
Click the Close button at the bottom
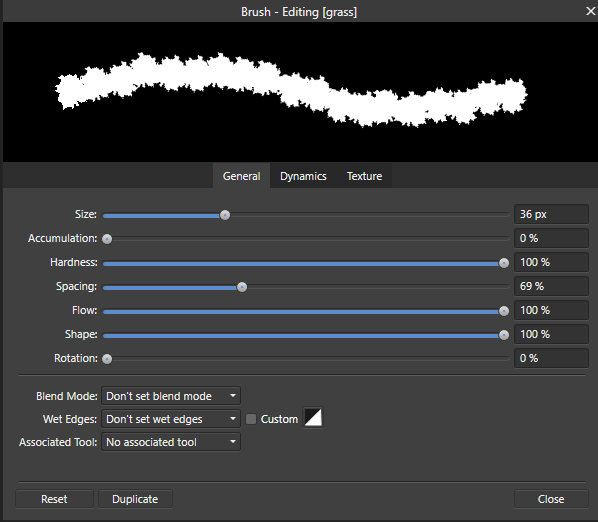tap(551, 499)
